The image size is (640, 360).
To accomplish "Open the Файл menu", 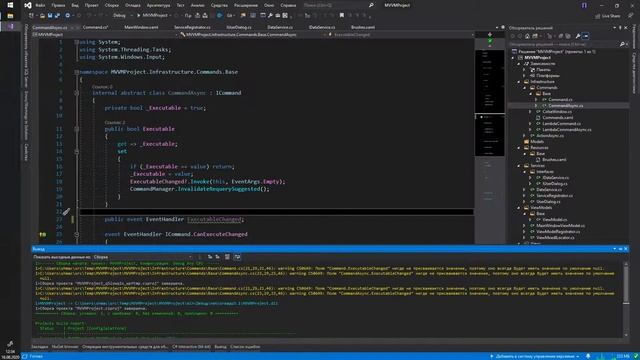I will 40,5.
